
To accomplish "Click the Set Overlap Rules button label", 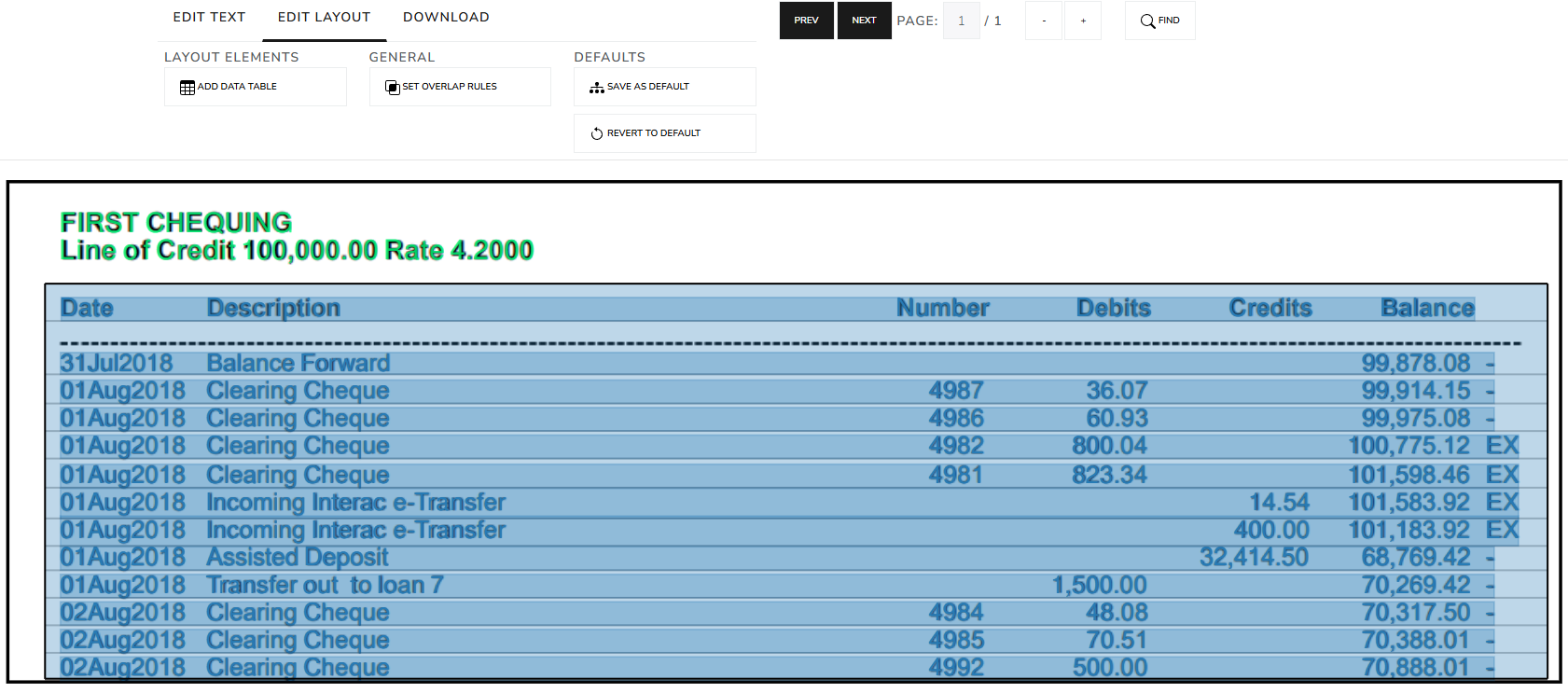I will 450,87.
